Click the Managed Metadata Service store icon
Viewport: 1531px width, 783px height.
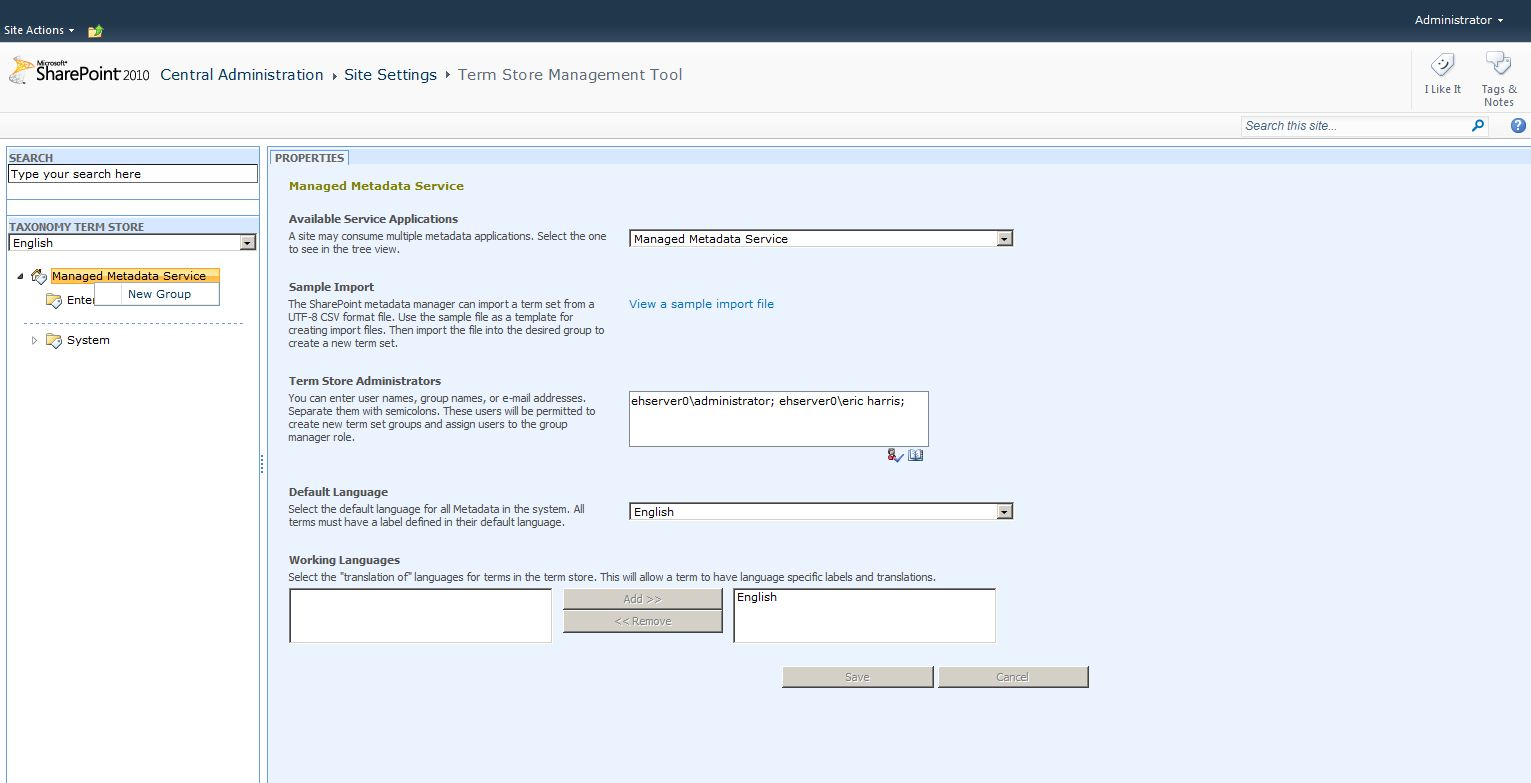click(39, 276)
